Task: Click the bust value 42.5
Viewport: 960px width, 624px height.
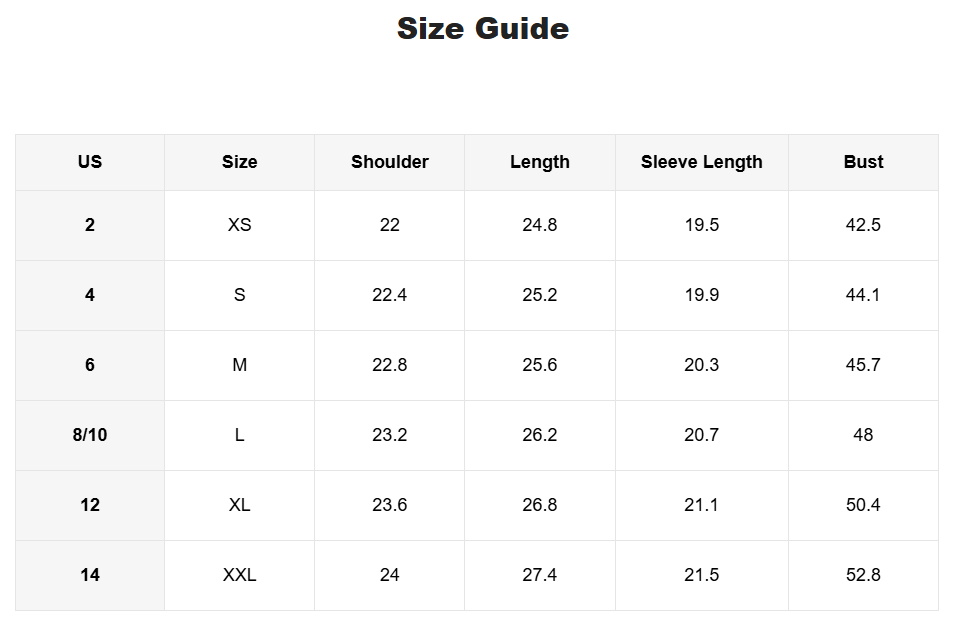Action: (863, 225)
